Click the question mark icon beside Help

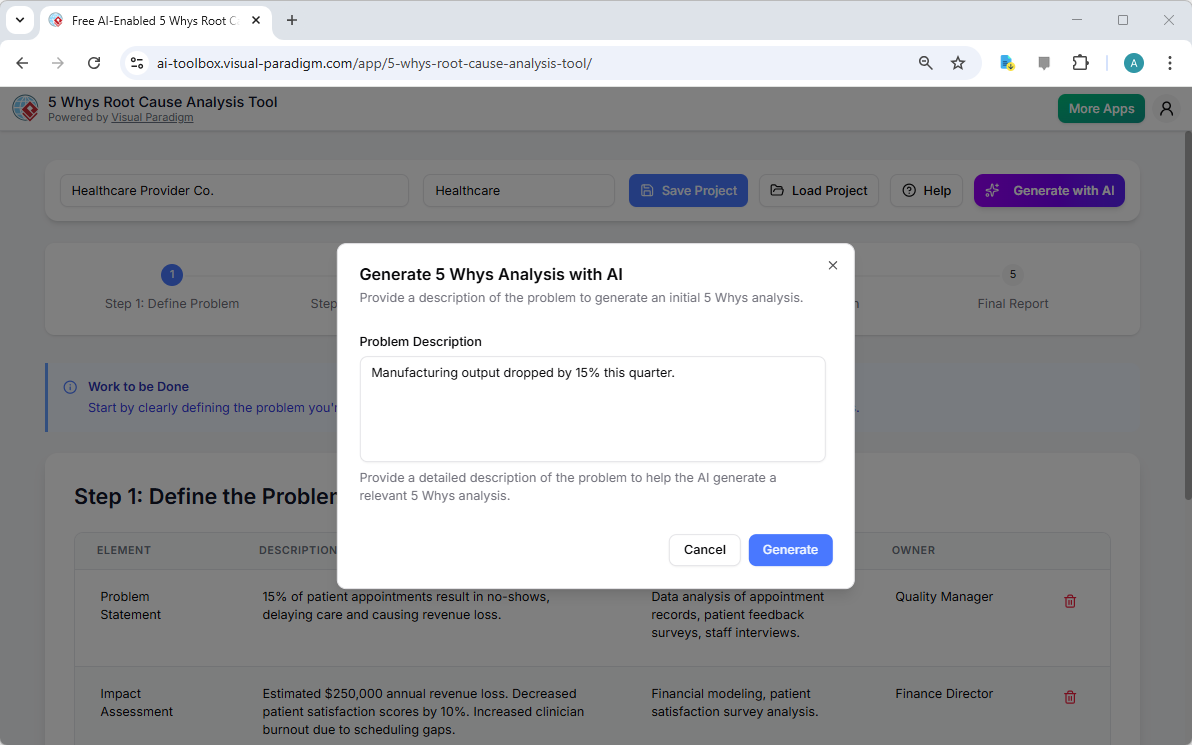pyautogui.click(x=908, y=190)
